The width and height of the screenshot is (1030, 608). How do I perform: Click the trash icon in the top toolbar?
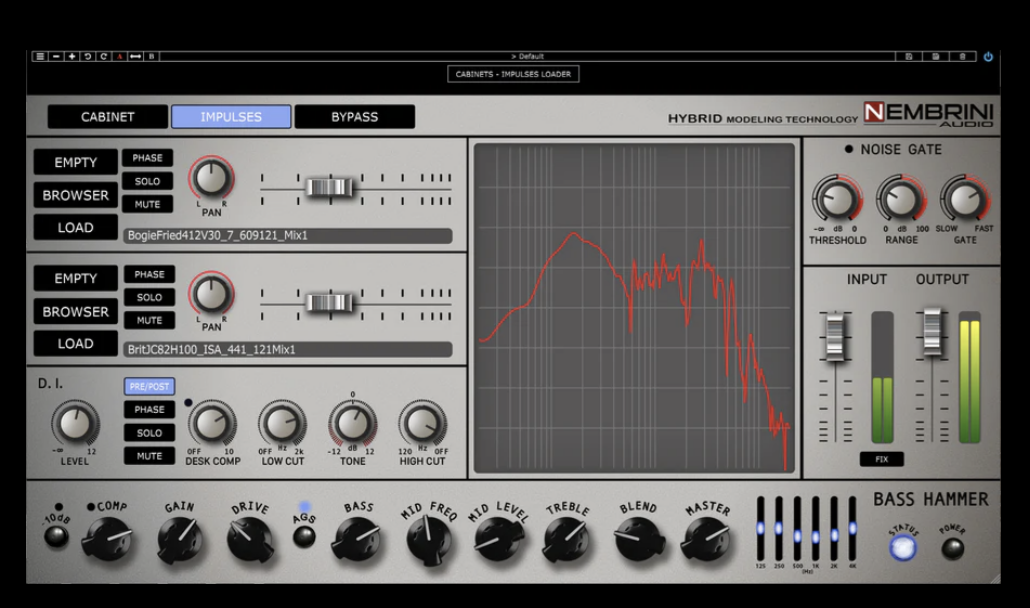coord(962,57)
